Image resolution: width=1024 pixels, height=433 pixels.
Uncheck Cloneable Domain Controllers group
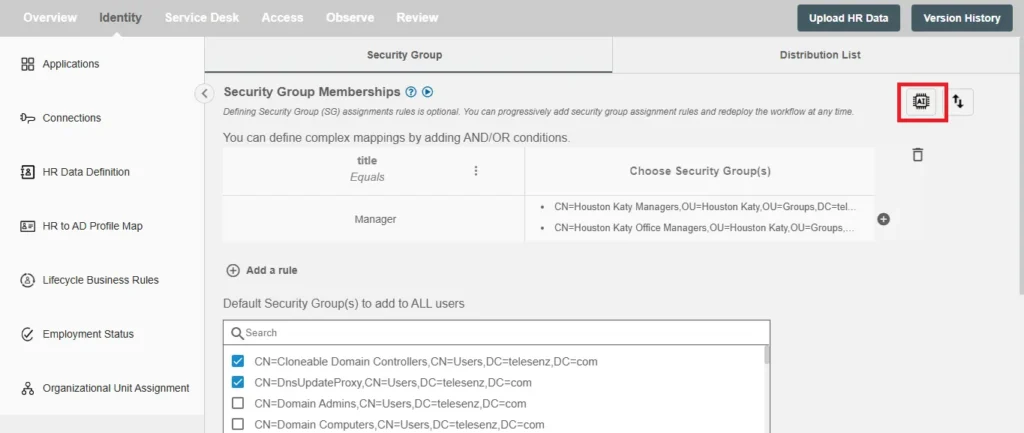pos(238,361)
